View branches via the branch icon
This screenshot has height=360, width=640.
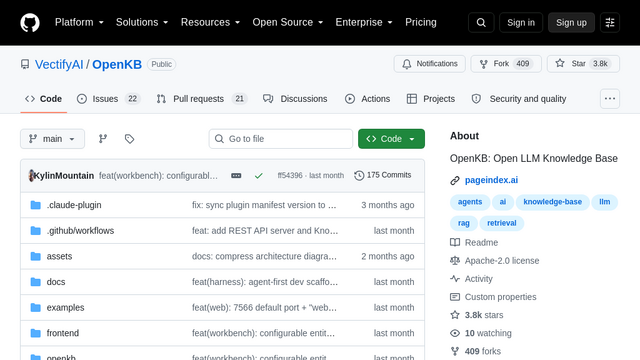point(103,139)
